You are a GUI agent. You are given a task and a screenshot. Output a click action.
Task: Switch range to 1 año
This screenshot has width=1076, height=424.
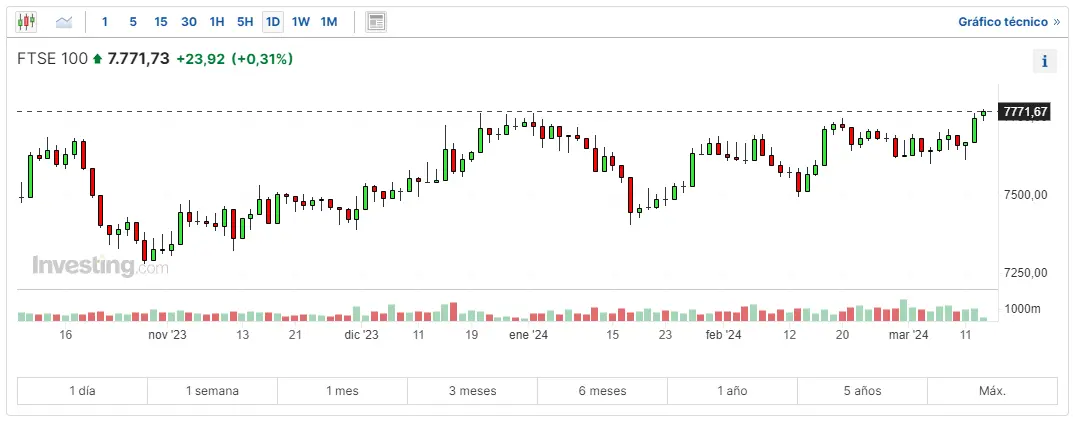click(x=732, y=390)
